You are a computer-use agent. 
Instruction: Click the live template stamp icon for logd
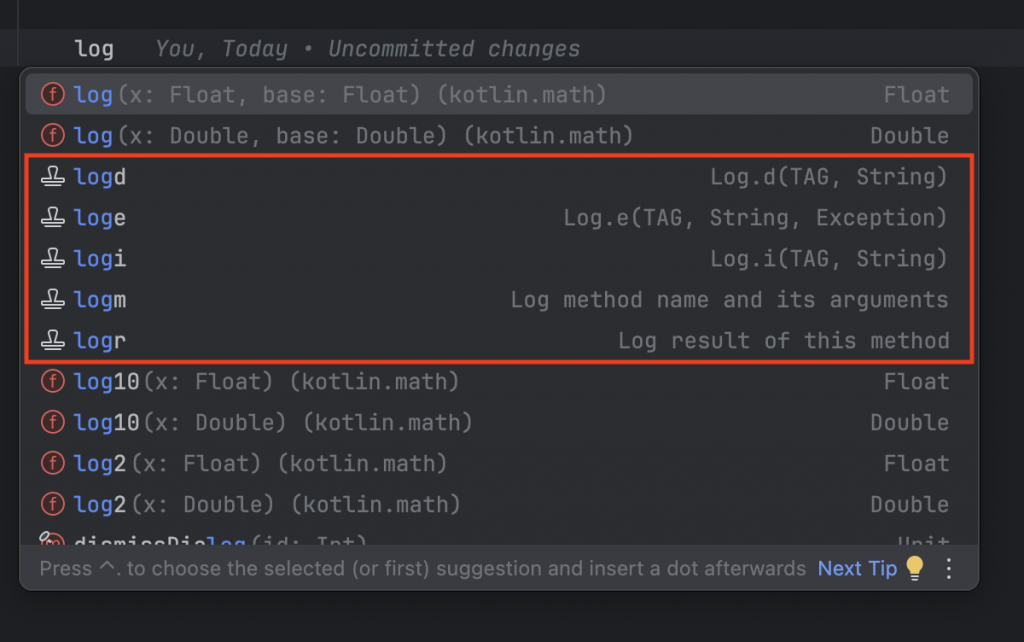(52, 177)
